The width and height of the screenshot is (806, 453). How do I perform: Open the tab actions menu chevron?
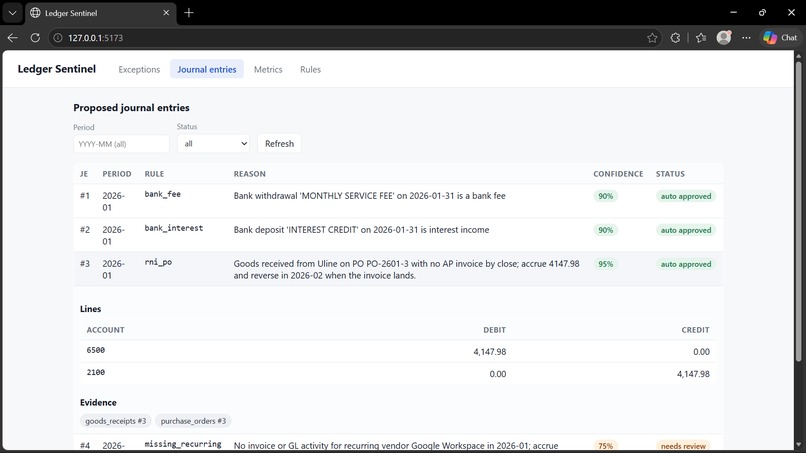click(x=12, y=13)
